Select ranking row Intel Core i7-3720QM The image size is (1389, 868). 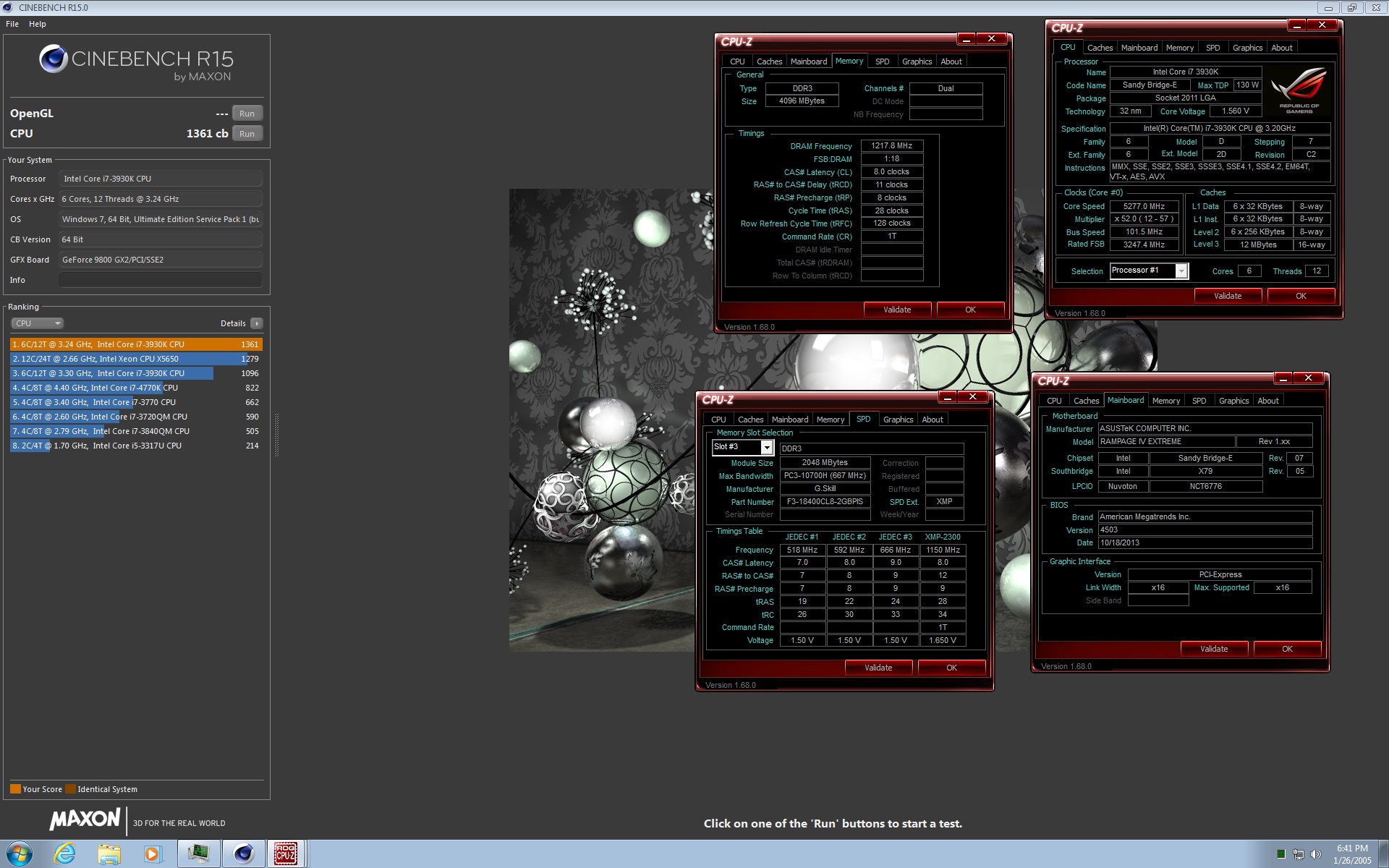click(x=136, y=417)
